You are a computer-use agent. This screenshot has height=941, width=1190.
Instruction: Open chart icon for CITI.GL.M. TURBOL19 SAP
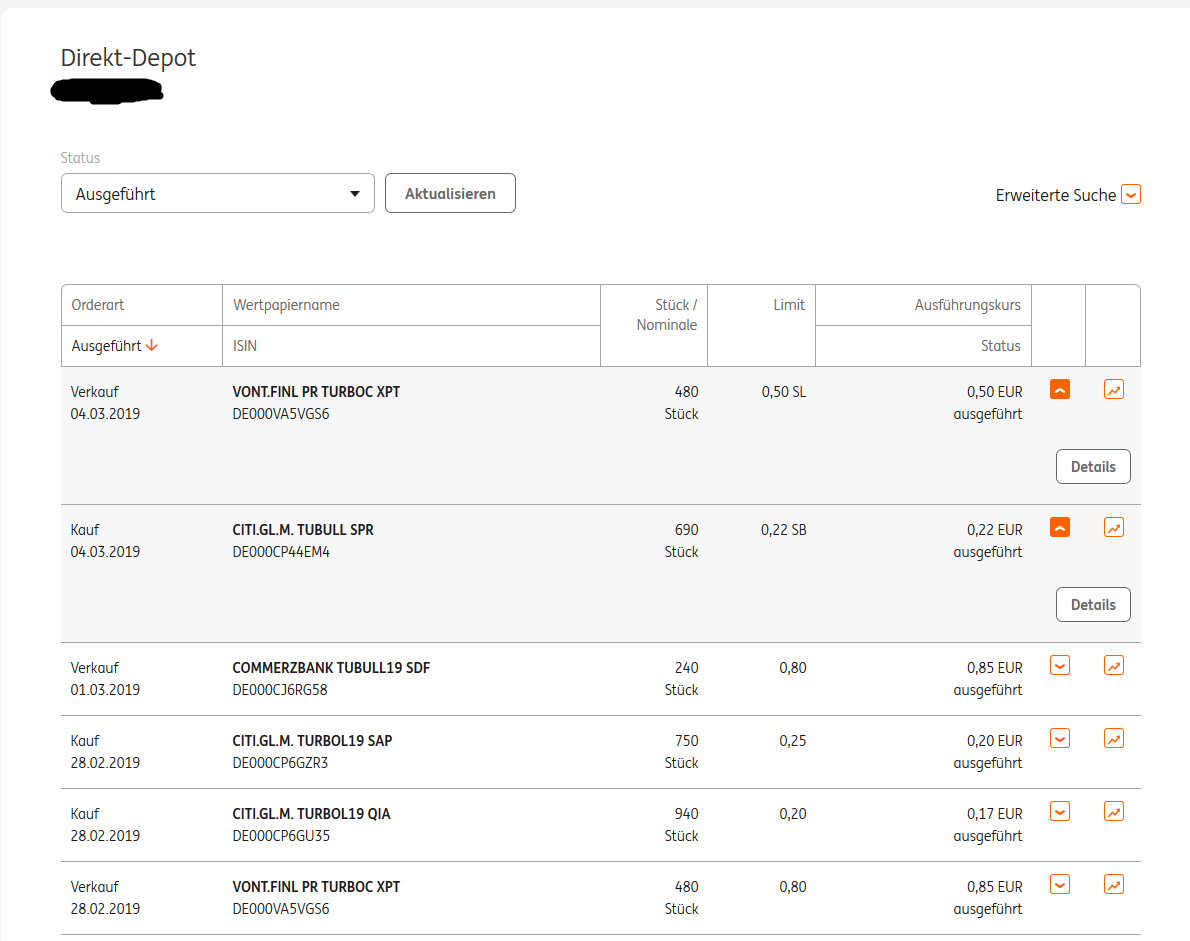[x=1114, y=738]
